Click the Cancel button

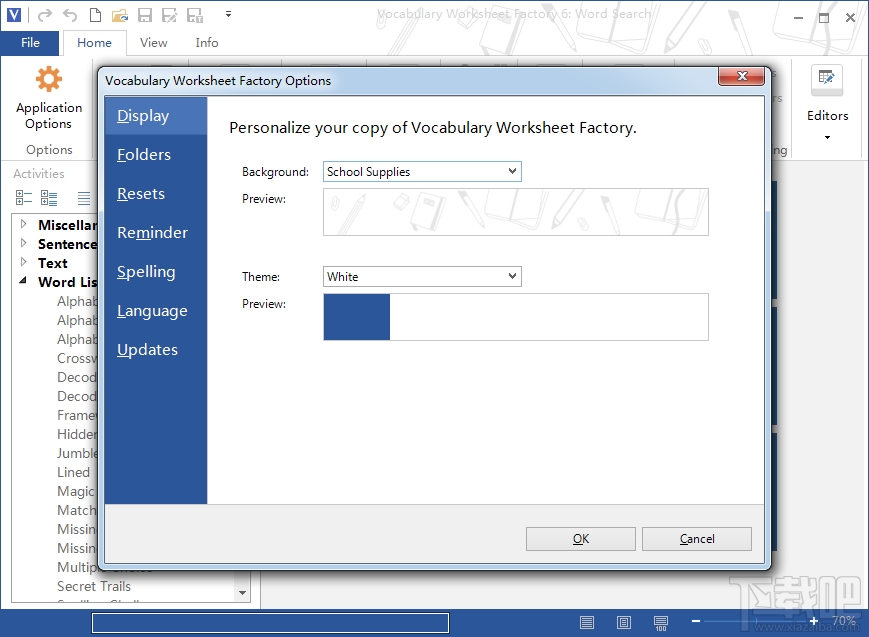click(x=696, y=538)
